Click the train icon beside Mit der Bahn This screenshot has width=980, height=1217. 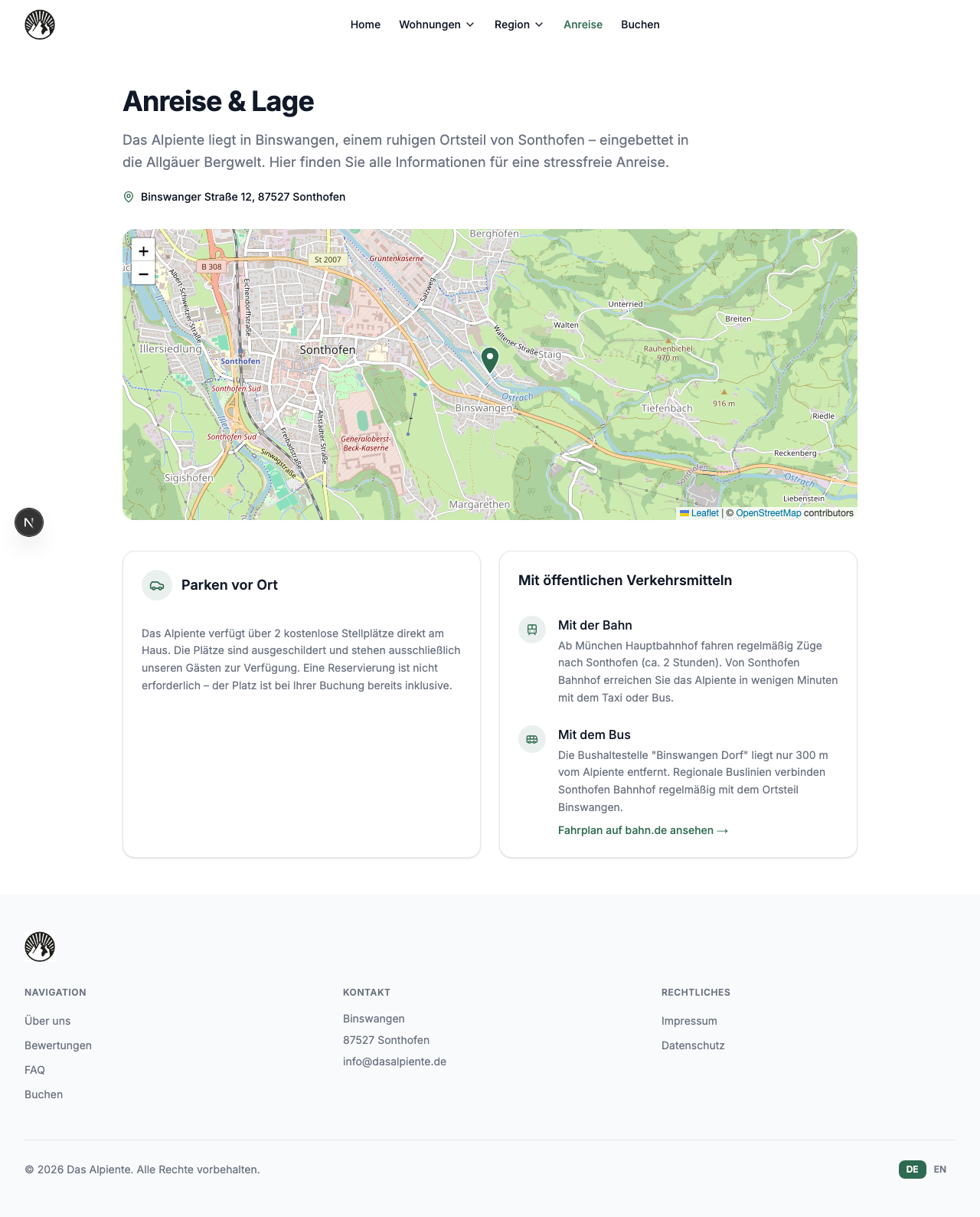[532, 630]
